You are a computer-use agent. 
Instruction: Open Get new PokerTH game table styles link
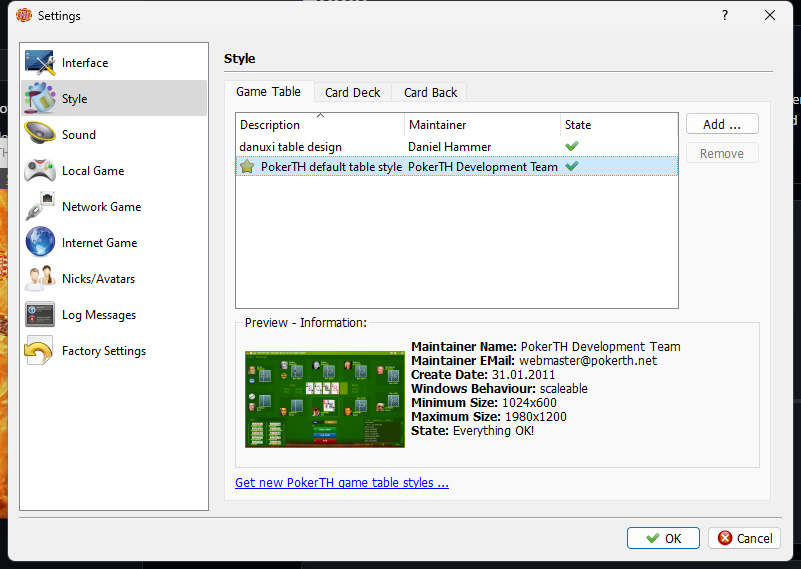pos(342,482)
